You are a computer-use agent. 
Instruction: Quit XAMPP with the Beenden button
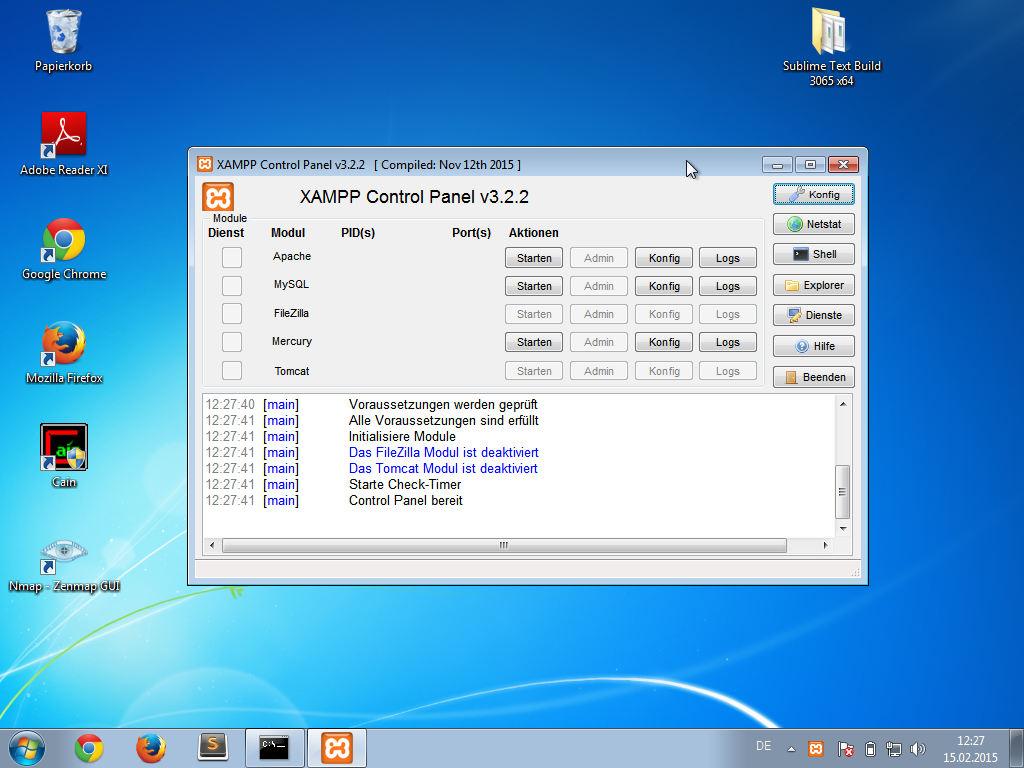814,377
